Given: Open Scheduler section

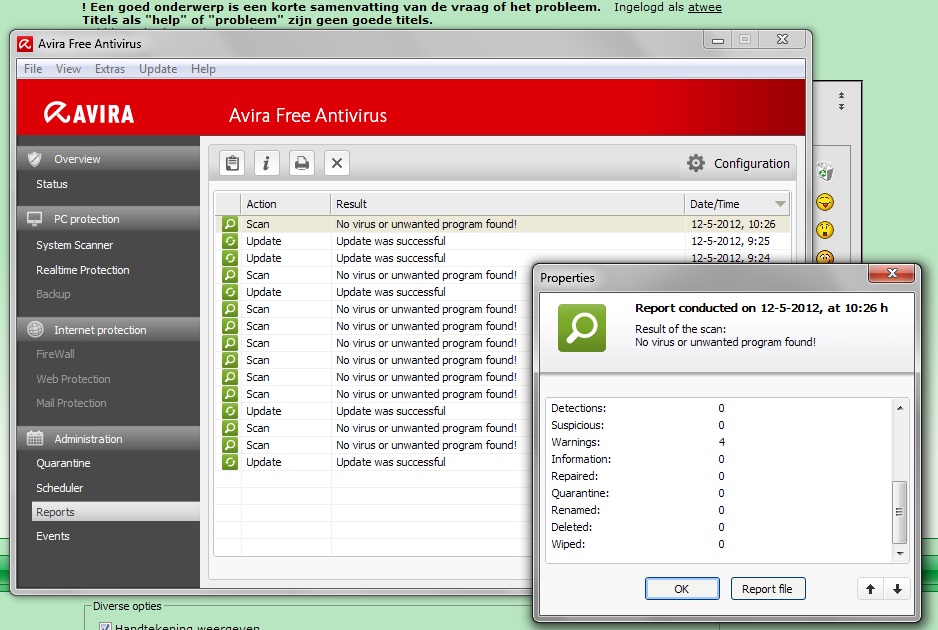Looking at the screenshot, I should 59,488.
